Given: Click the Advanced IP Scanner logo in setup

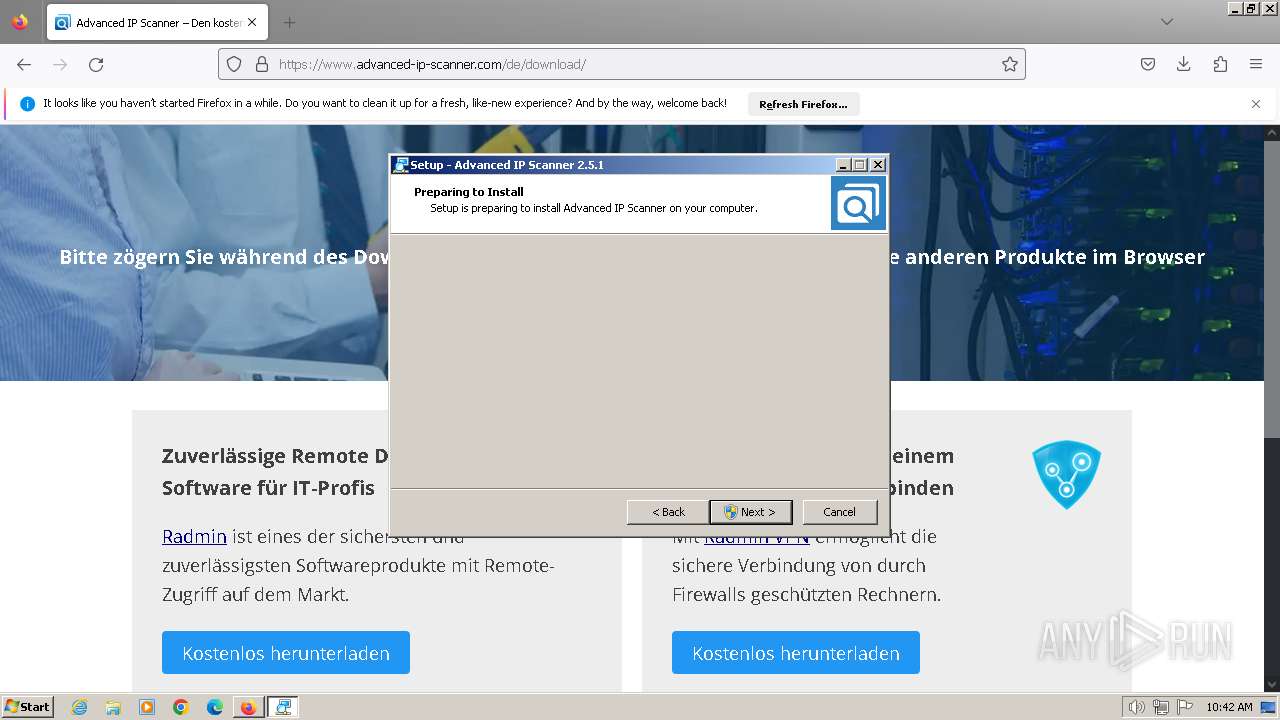Looking at the screenshot, I should coord(858,203).
